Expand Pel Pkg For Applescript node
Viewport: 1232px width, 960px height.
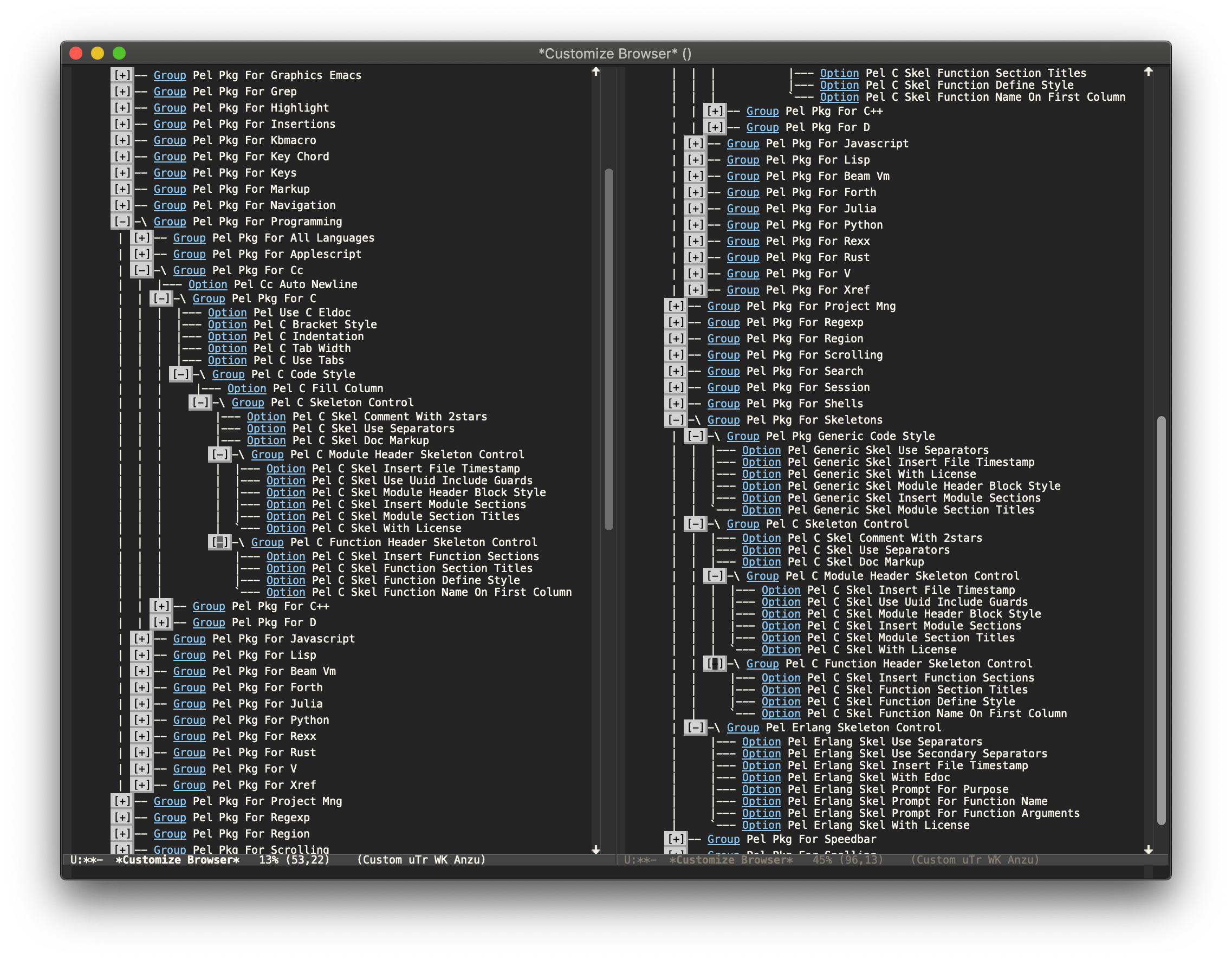coord(141,254)
